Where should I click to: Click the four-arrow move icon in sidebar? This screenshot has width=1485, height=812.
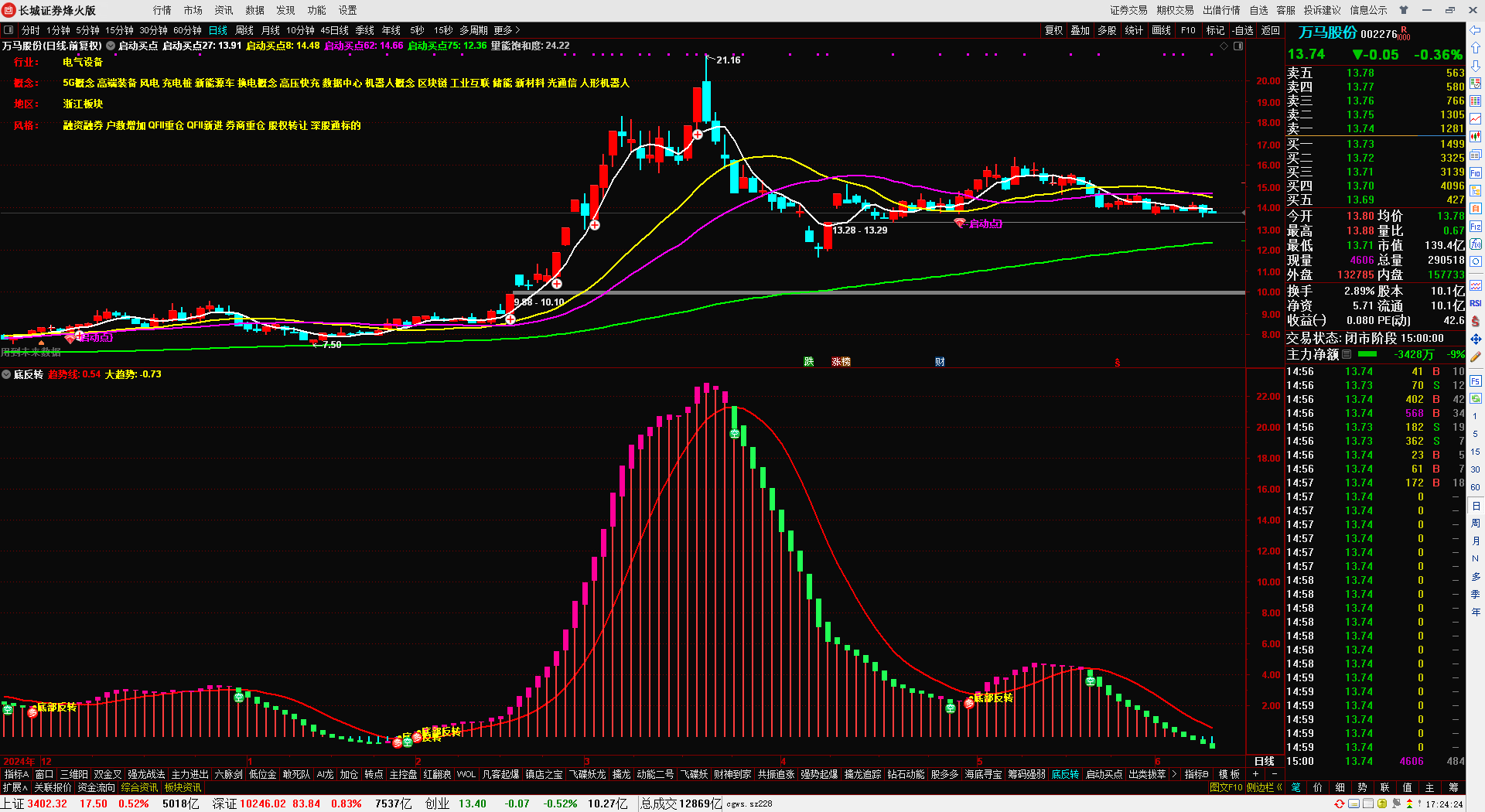(1476, 339)
